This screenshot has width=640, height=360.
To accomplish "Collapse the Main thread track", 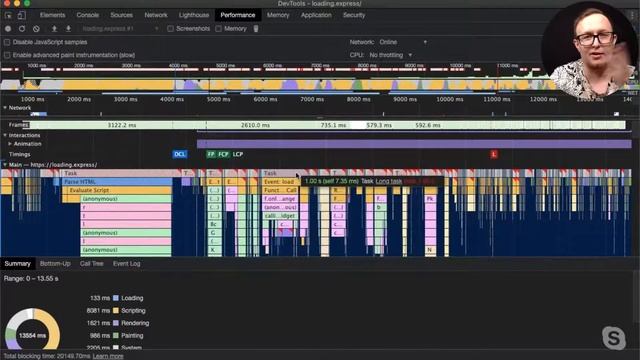I will (x=5, y=165).
